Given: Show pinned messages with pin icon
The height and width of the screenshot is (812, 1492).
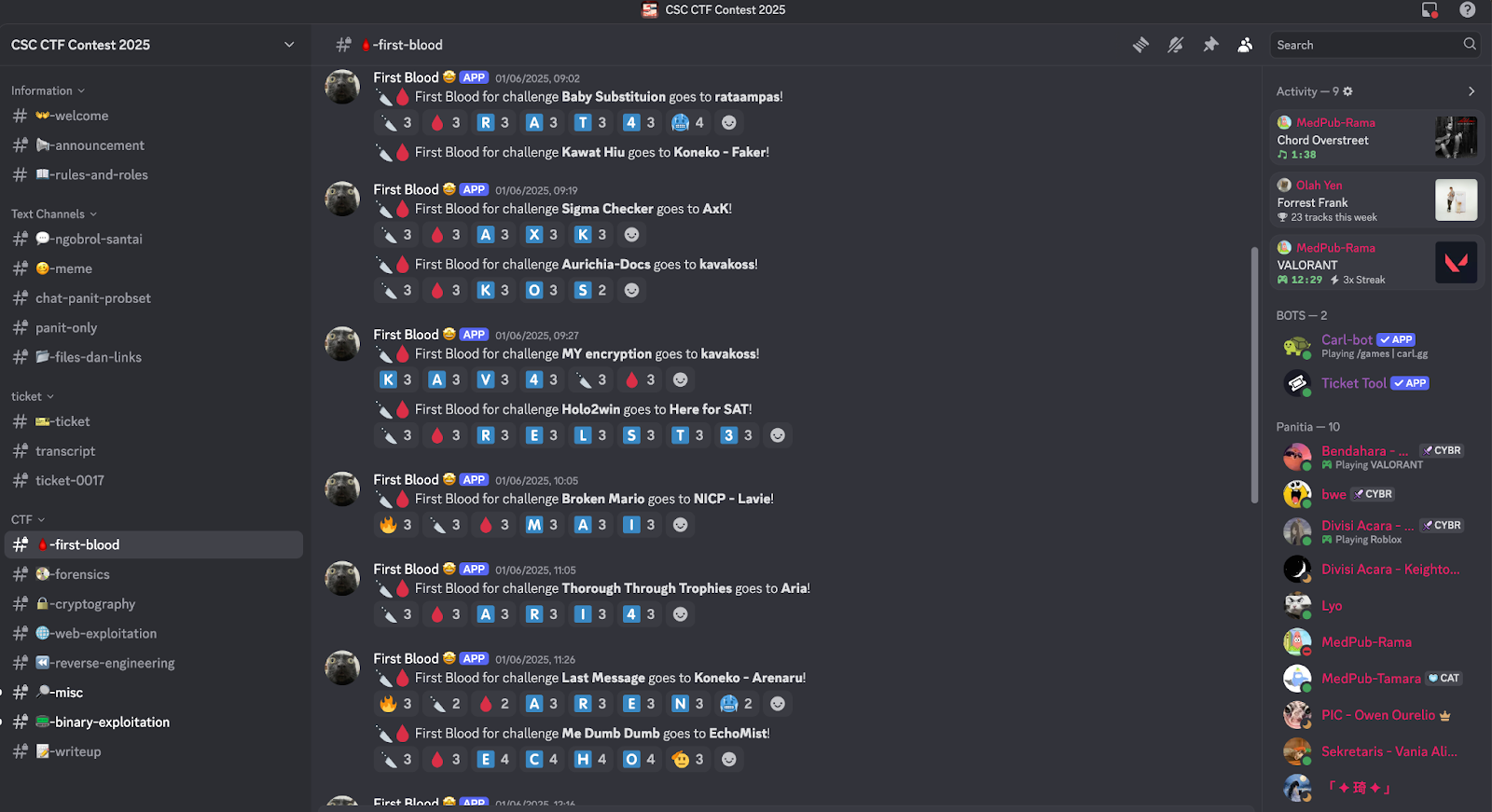Looking at the screenshot, I should pyautogui.click(x=1210, y=45).
